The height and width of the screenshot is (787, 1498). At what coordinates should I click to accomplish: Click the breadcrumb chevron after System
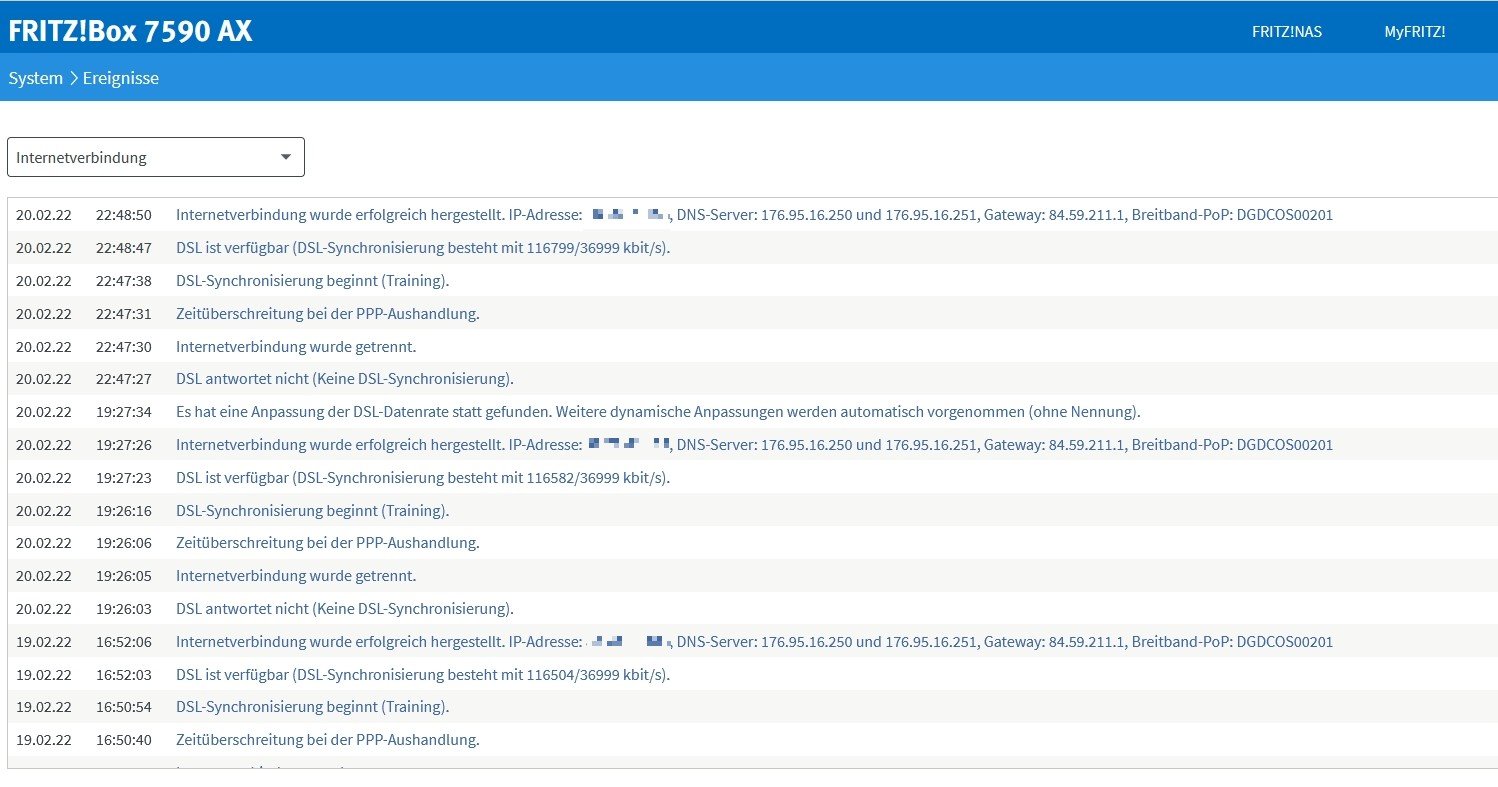[x=73, y=78]
